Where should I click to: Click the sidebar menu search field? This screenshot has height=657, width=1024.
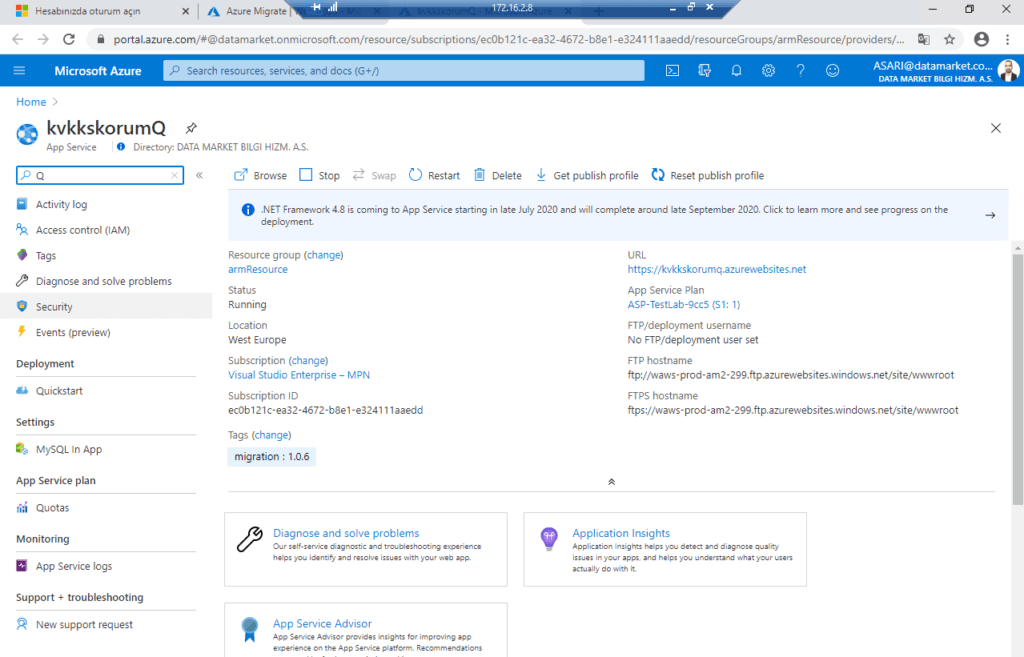(100, 175)
